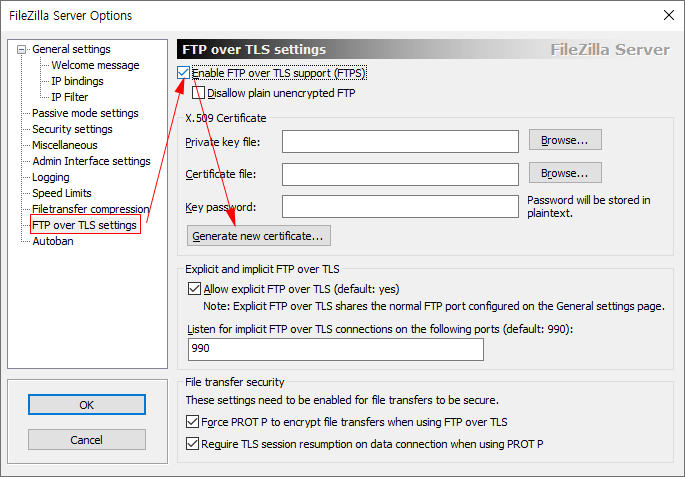Select FTP over TLS settings
The width and height of the screenshot is (685, 477).
(84, 225)
